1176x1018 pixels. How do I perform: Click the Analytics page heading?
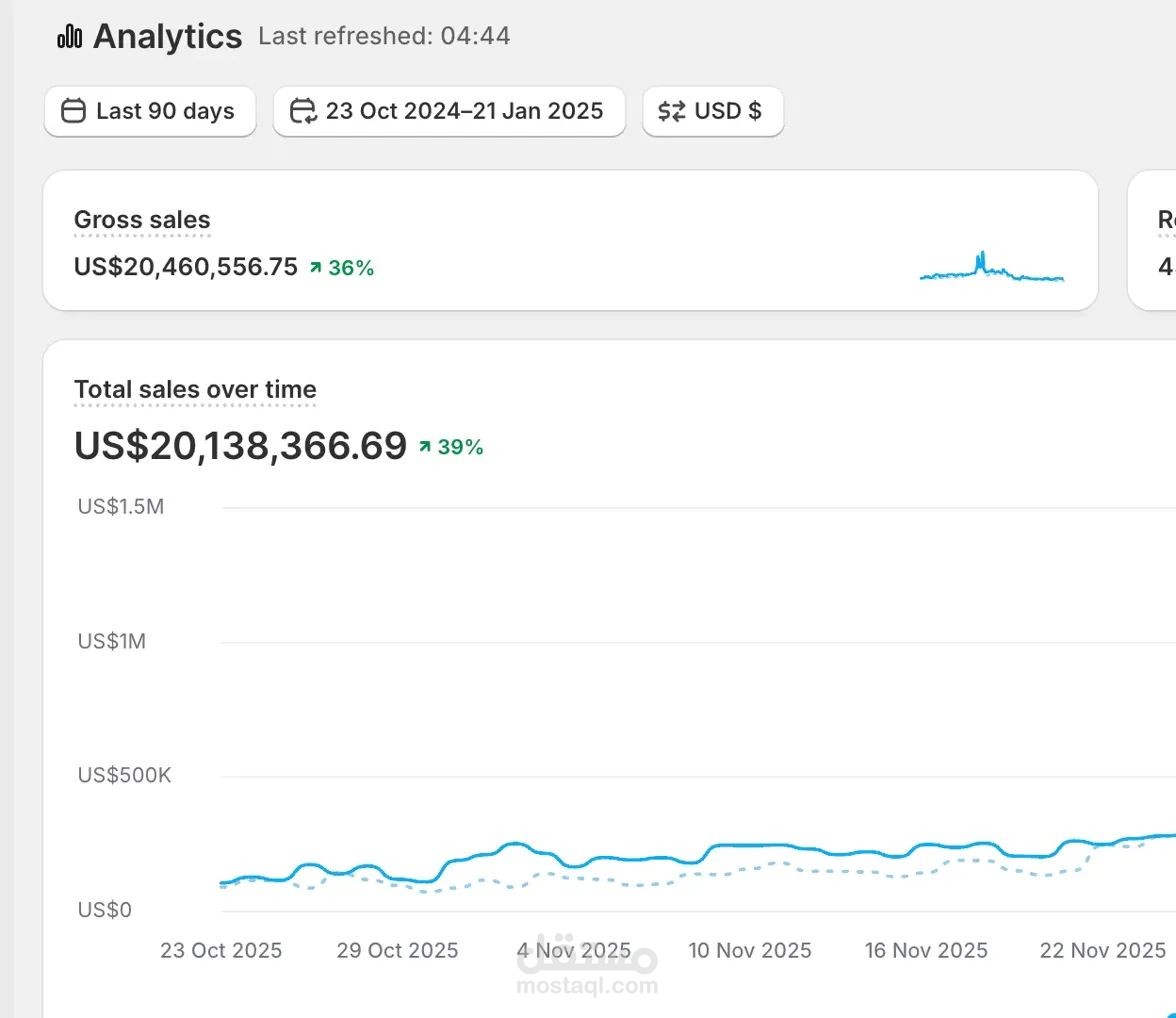[167, 36]
